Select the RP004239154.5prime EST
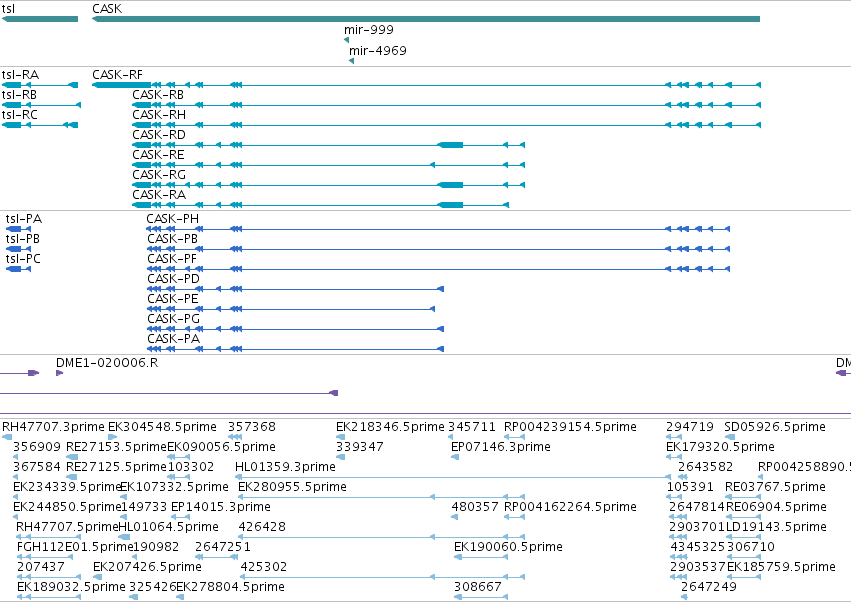This screenshot has height=602, width=851. [x=514, y=437]
